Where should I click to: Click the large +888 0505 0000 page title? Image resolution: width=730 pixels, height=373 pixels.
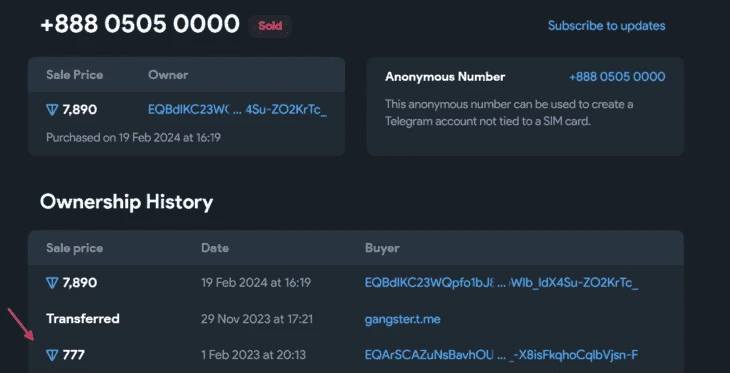click(140, 24)
